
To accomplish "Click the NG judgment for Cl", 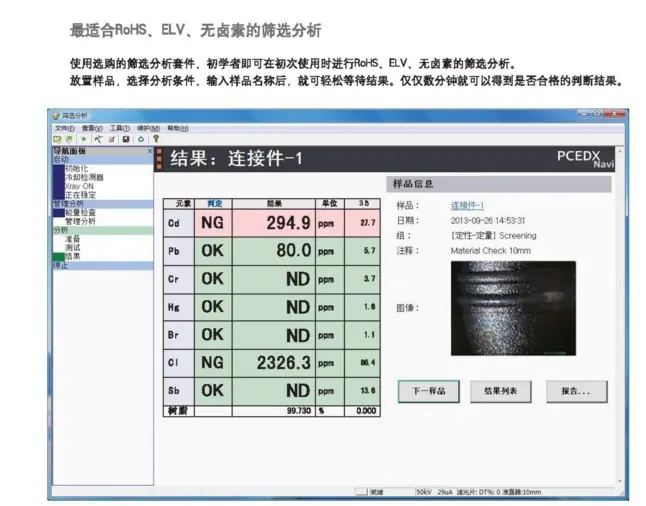I will pyautogui.click(x=213, y=363).
